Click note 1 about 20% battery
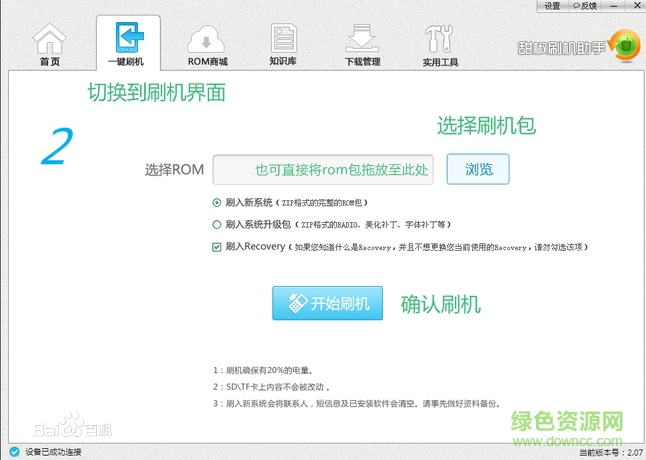 point(265,370)
